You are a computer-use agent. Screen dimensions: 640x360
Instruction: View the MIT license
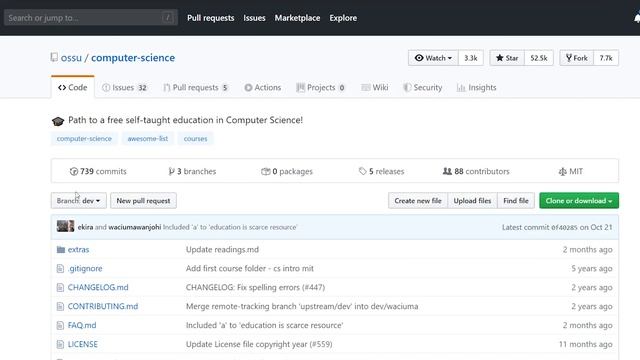(x=571, y=171)
